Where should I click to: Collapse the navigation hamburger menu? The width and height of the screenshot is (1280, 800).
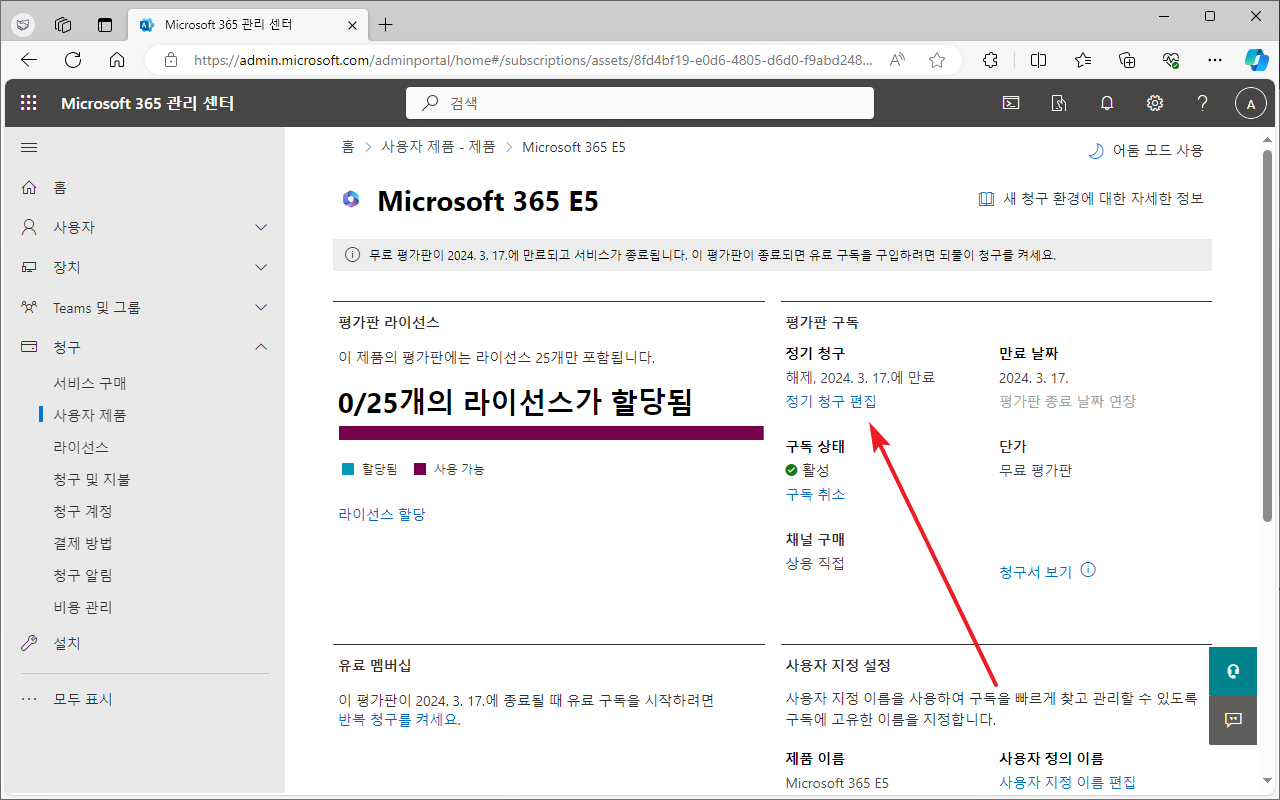tap(29, 147)
